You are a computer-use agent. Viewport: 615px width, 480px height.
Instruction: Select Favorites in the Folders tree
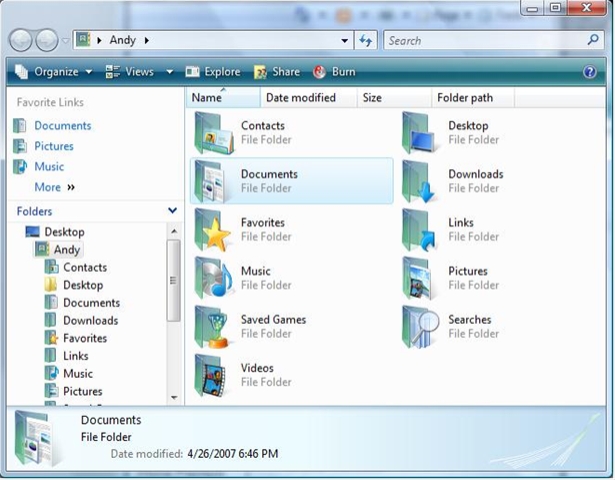(85, 338)
